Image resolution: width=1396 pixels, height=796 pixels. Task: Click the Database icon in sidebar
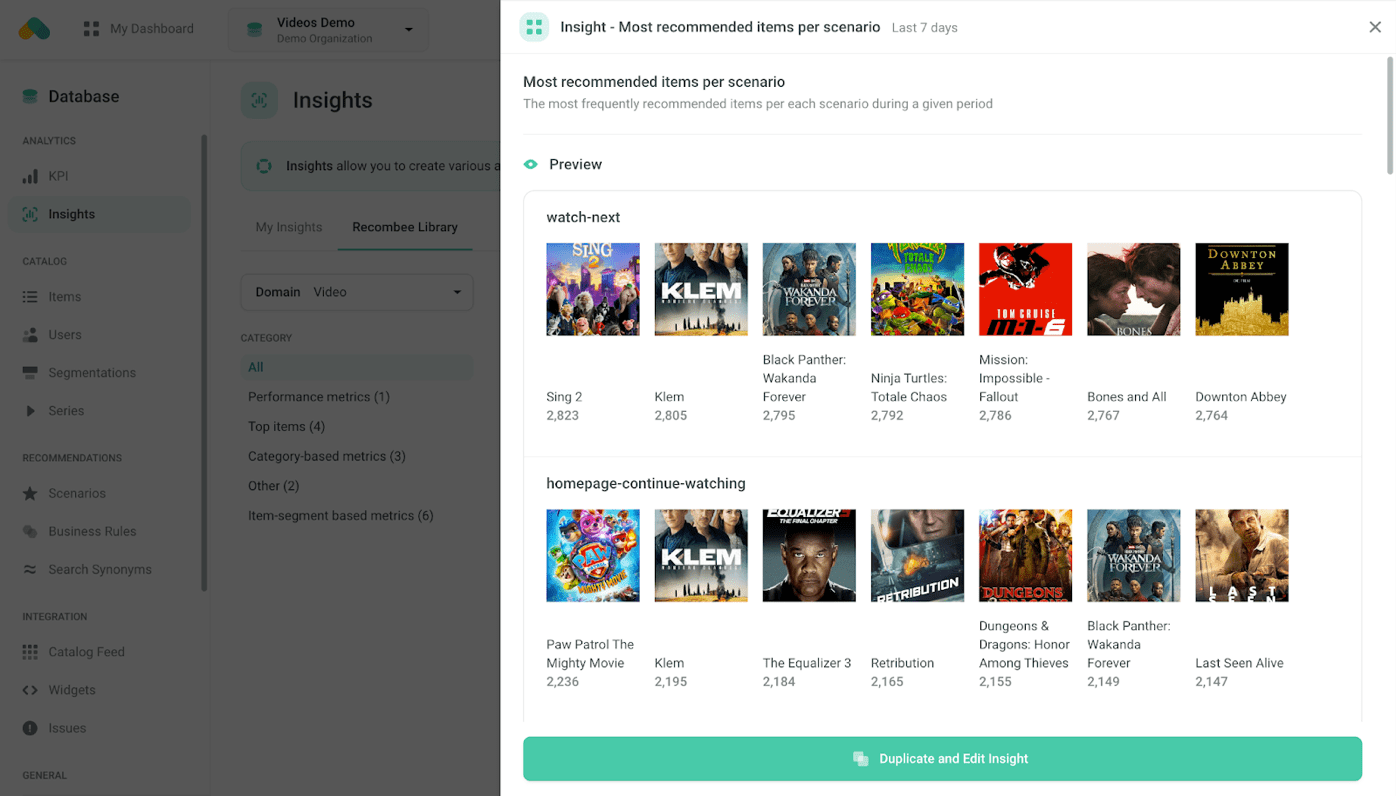(x=30, y=97)
